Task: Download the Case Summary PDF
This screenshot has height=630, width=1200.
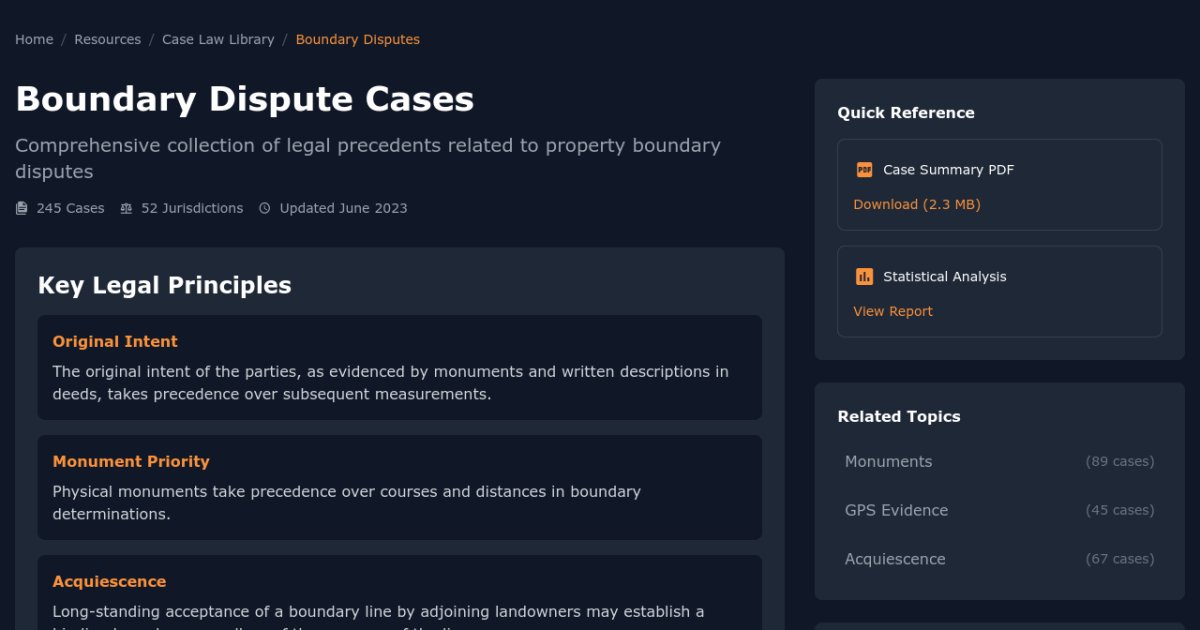Action: click(916, 204)
